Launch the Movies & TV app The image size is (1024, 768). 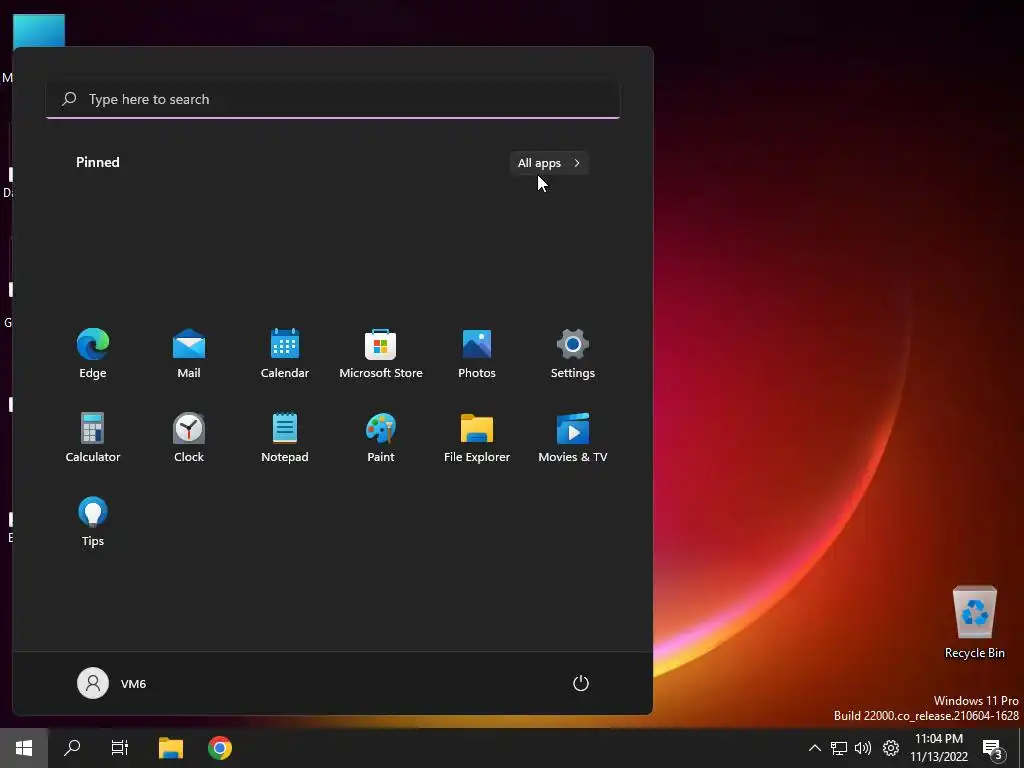573,437
